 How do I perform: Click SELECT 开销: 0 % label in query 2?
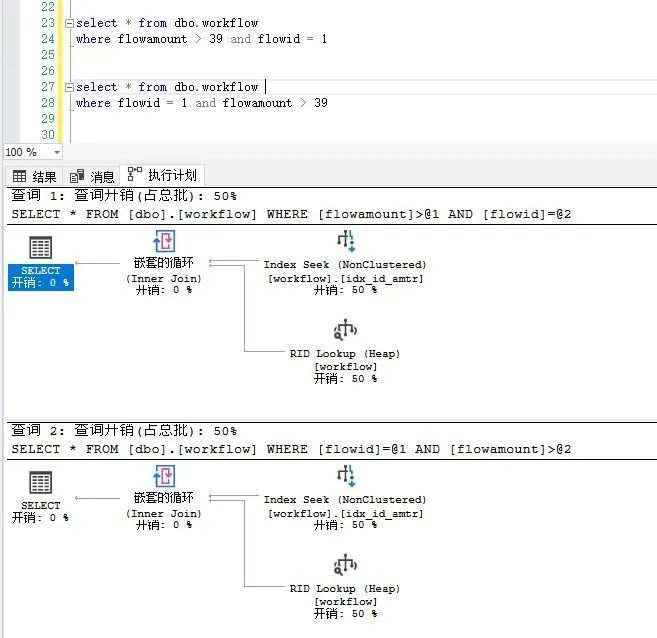(x=41, y=512)
